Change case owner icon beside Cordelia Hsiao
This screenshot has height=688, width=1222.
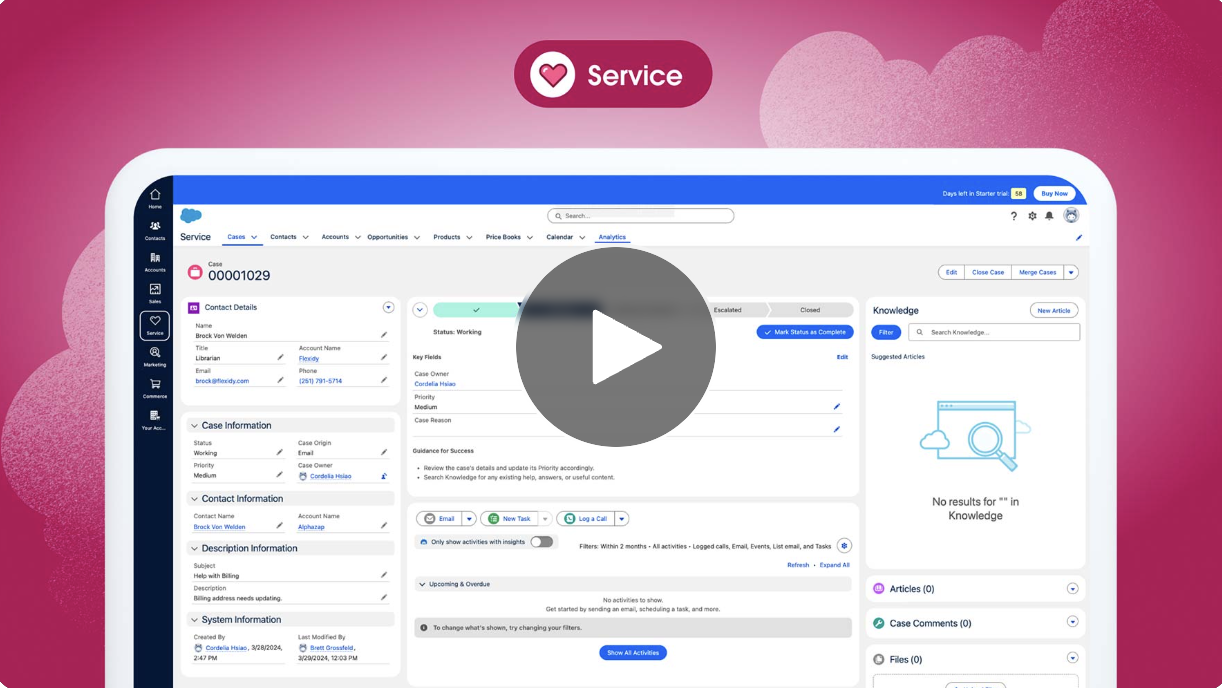384,476
